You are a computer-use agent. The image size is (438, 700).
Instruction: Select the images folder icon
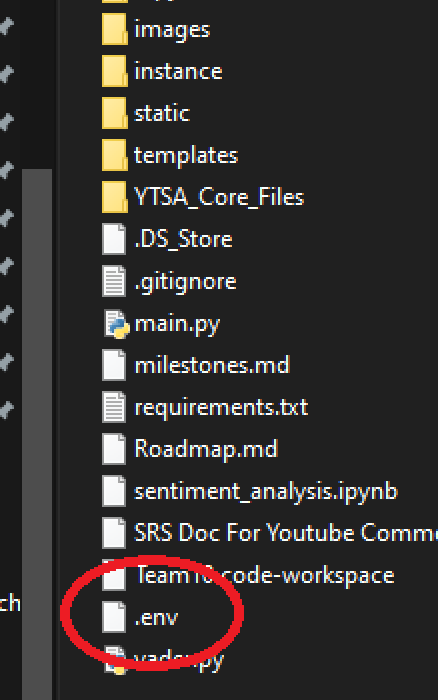(114, 29)
